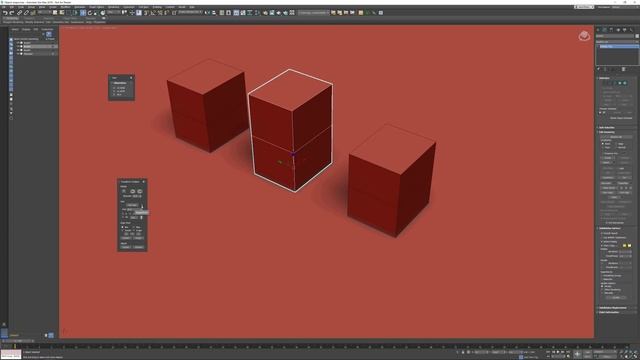Activate the Select and Scale tool
The width and height of the screenshot is (640, 360).
click(96, 13)
